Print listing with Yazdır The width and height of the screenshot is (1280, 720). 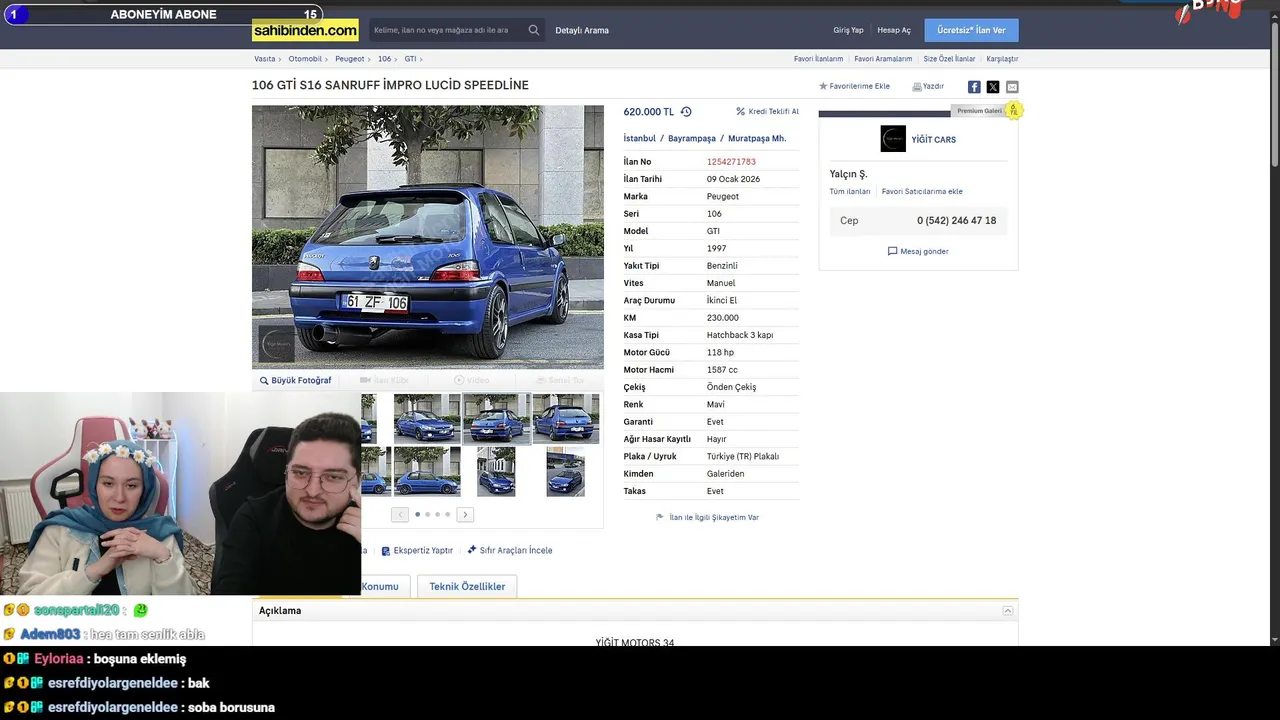click(928, 86)
